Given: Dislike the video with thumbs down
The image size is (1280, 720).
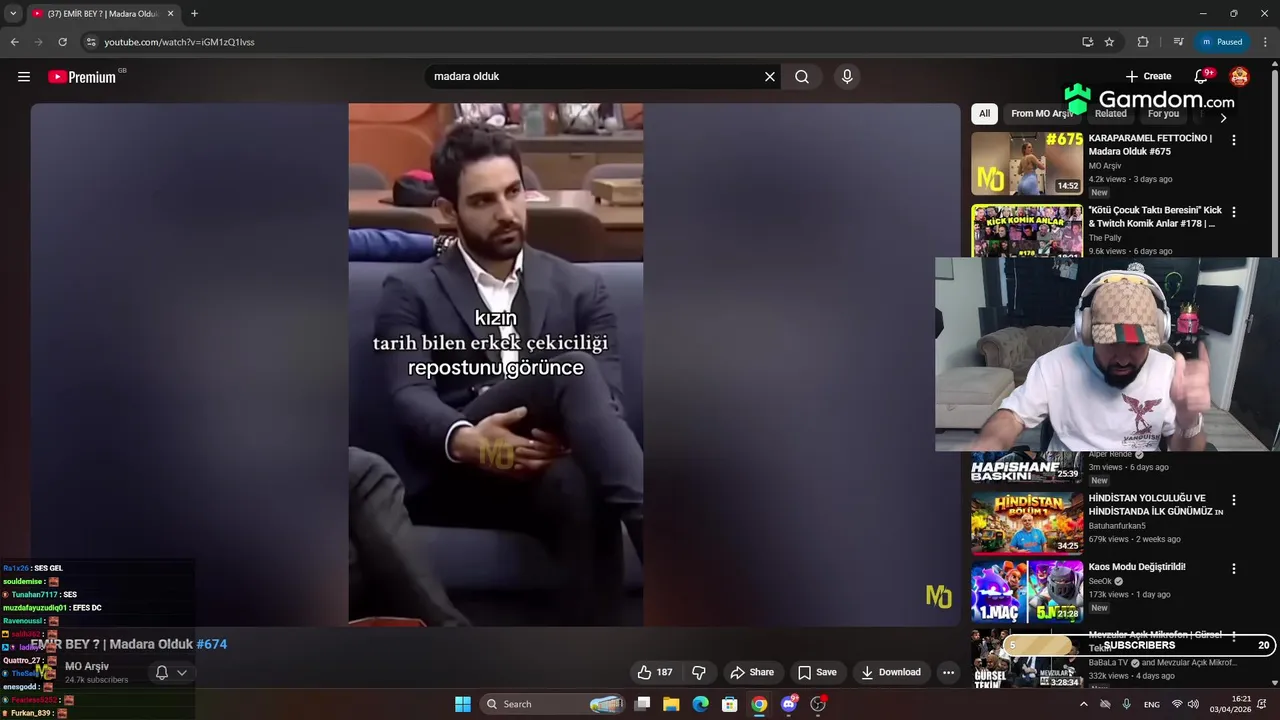Looking at the screenshot, I should click(x=699, y=672).
